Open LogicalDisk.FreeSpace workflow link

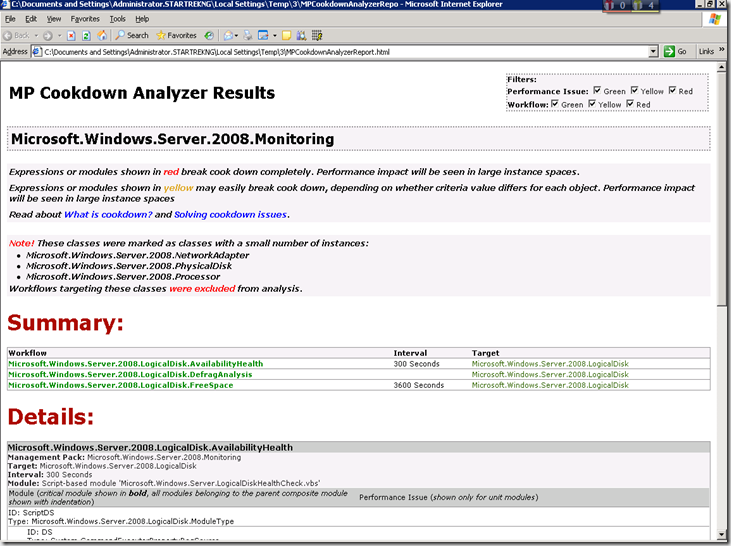pyautogui.click(x=121, y=385)
